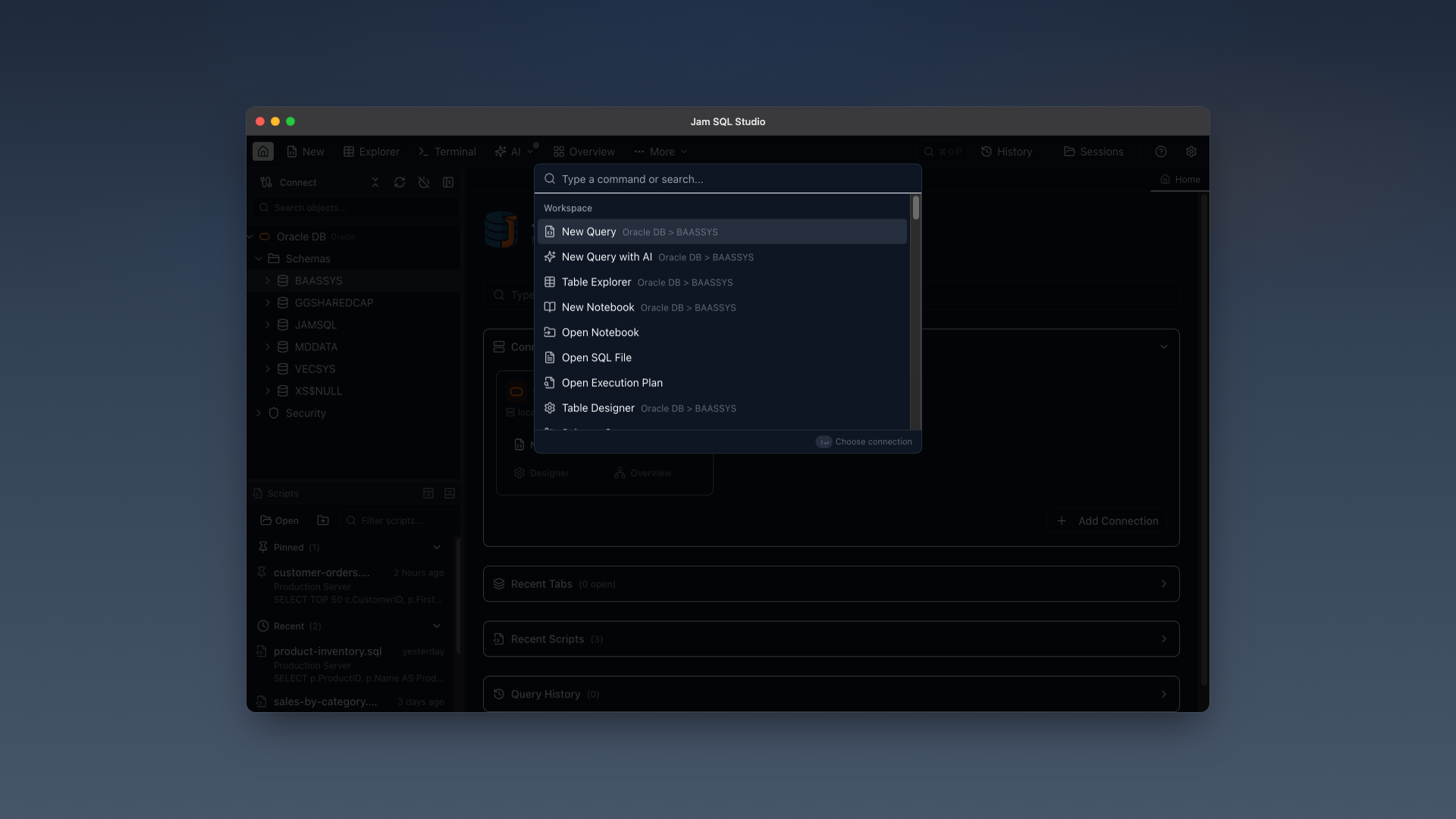Expand the Security tree node
The width and height of the screenshot is (1456, 819).
point(259,413)
